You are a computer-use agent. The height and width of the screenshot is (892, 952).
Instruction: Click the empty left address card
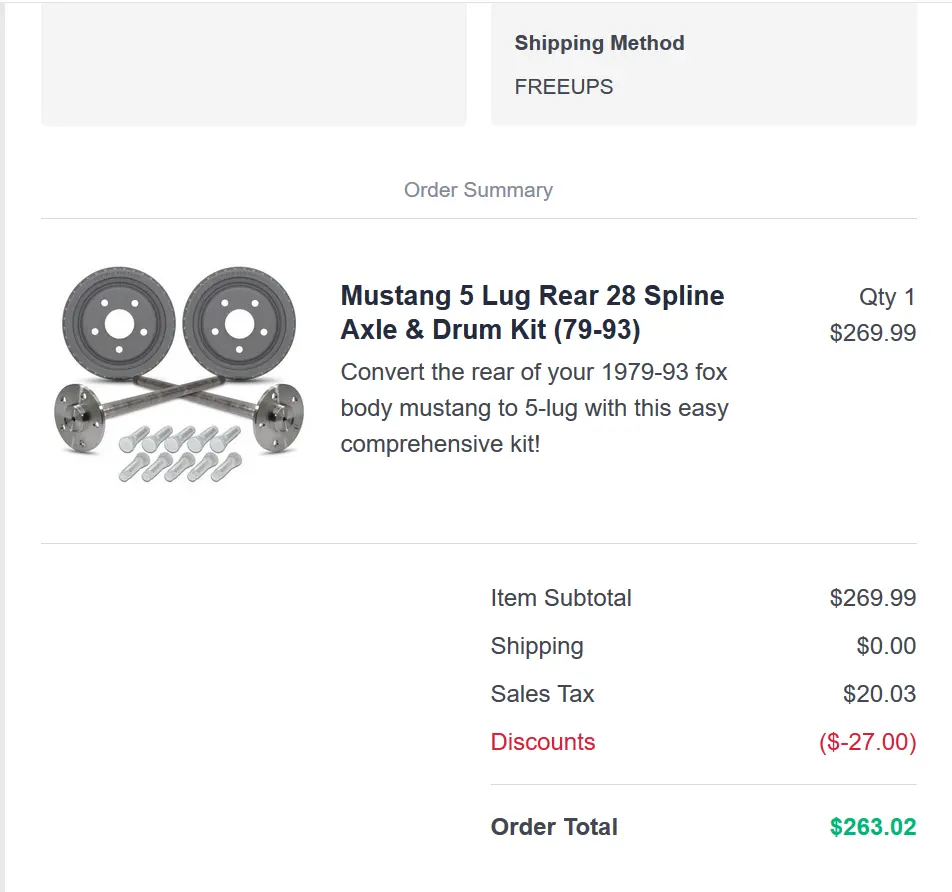[x=254, y=64]
